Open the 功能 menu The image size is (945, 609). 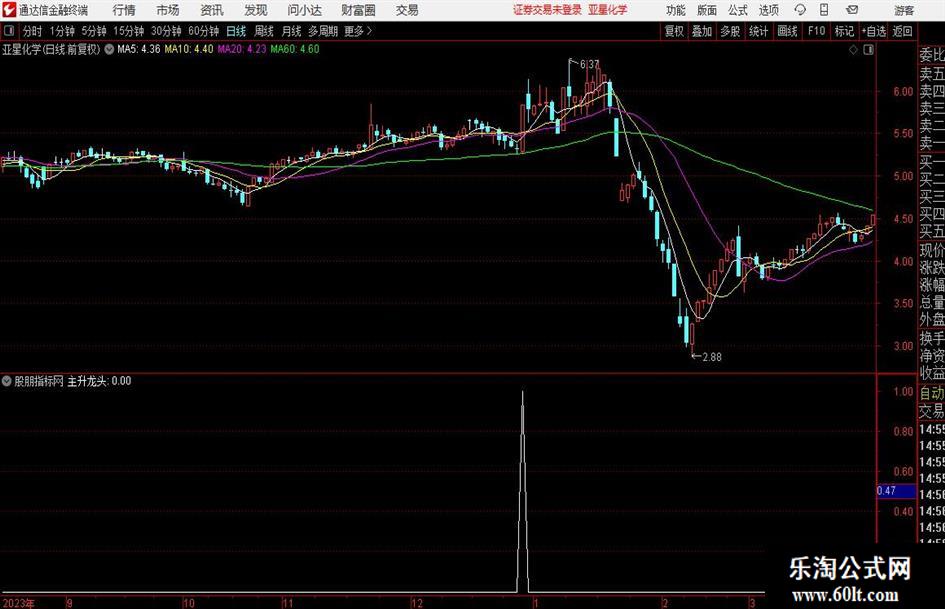676,10
